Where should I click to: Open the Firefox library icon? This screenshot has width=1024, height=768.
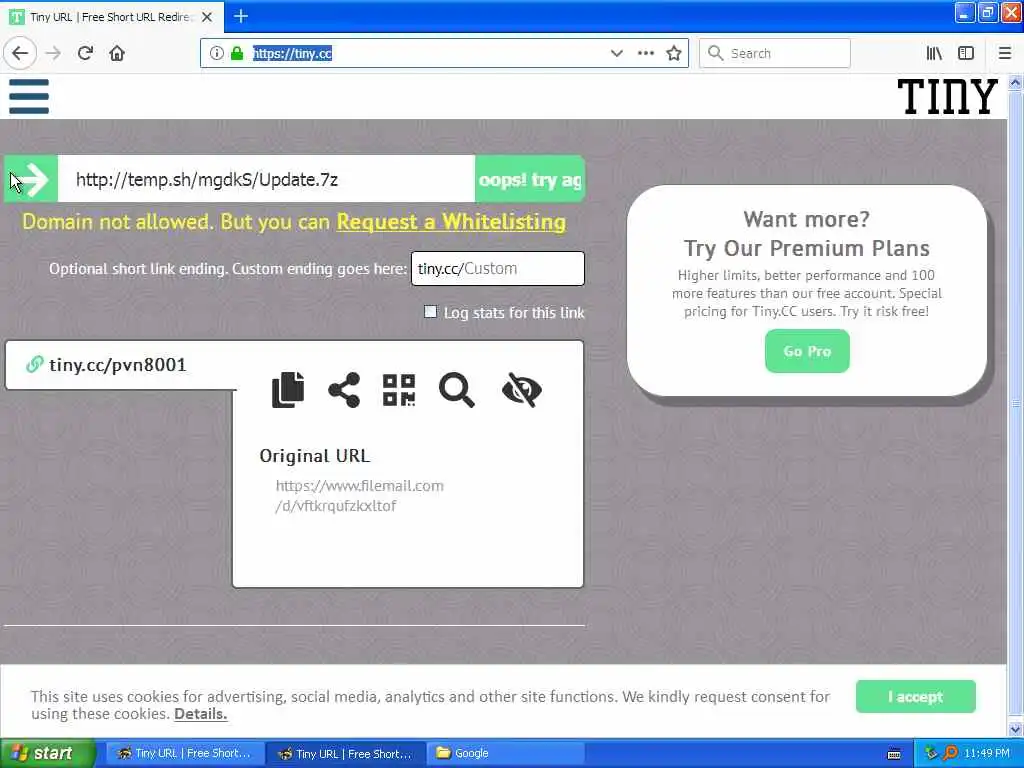click(934, 53)
